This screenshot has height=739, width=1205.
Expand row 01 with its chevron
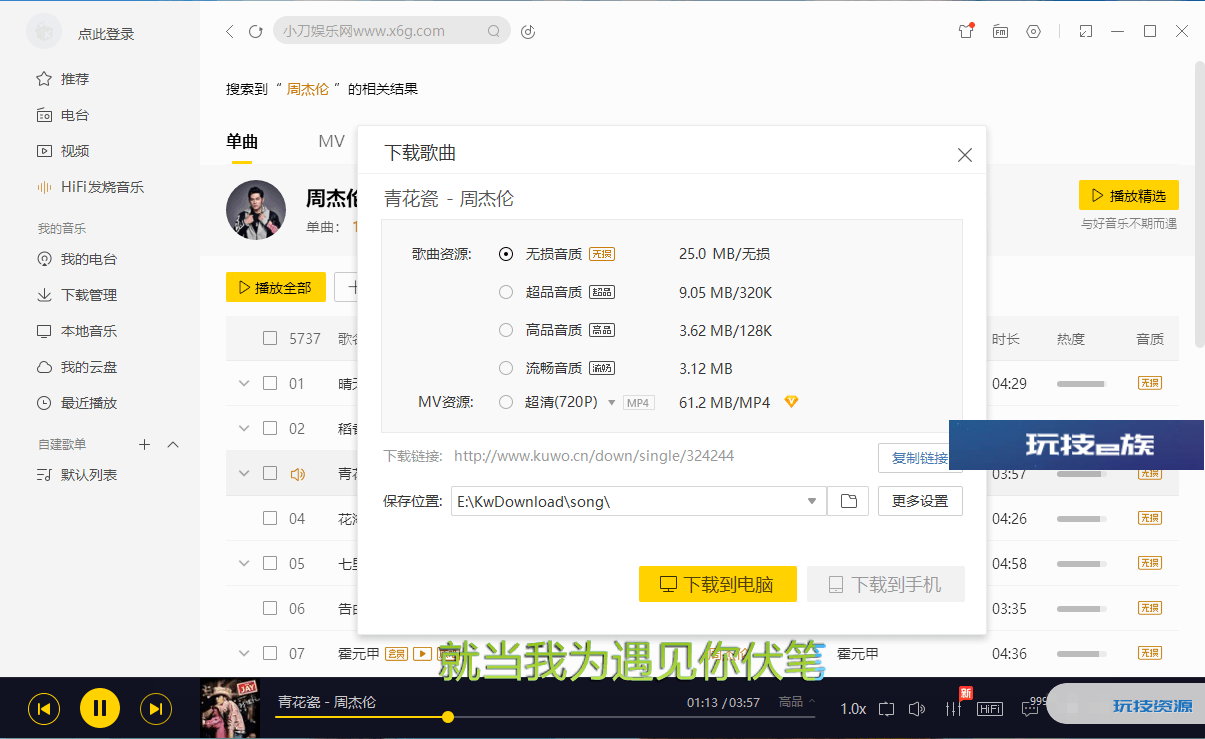tap(244, 383)
